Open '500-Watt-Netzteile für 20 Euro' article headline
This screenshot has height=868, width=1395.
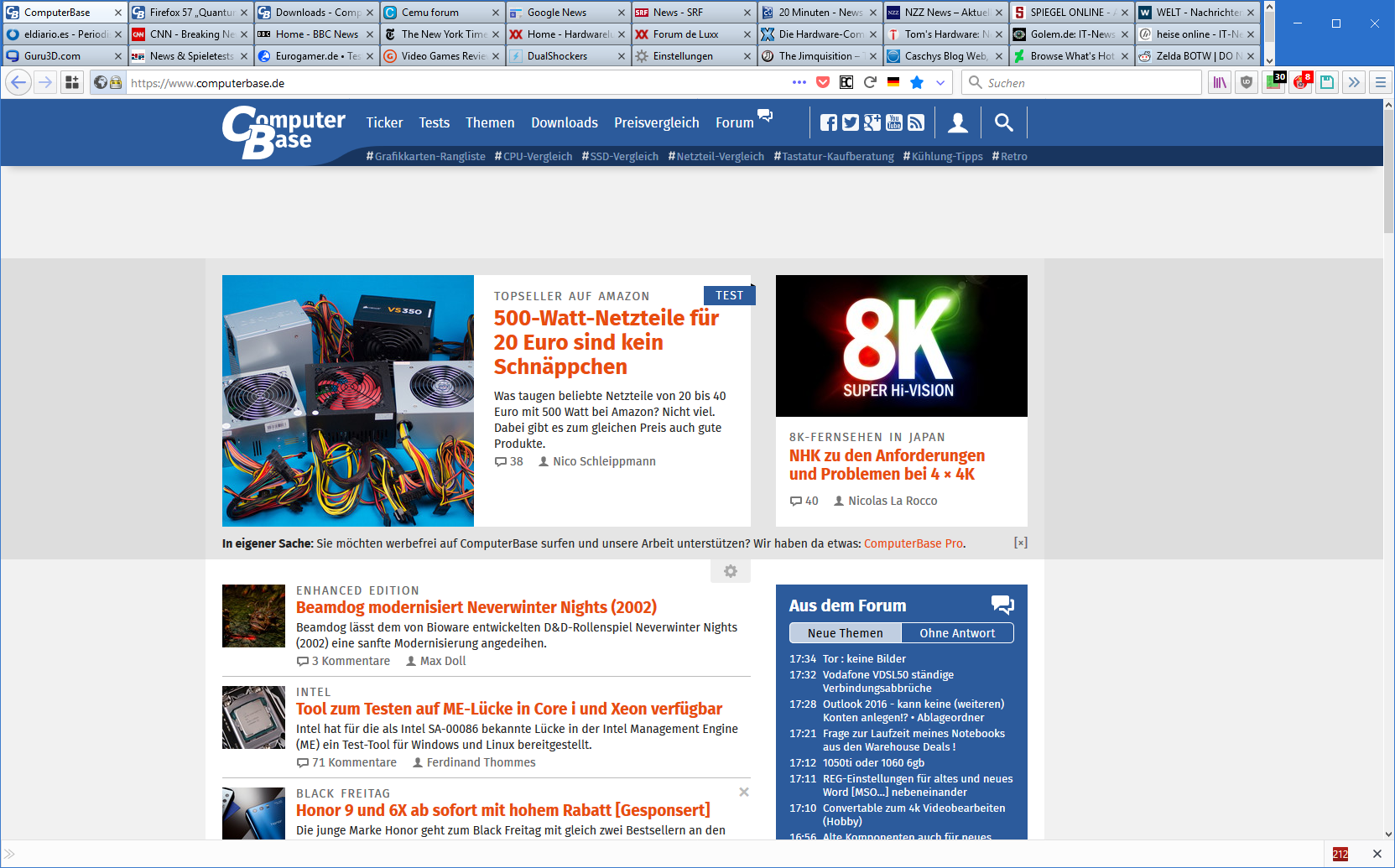(x=606, y=342)
